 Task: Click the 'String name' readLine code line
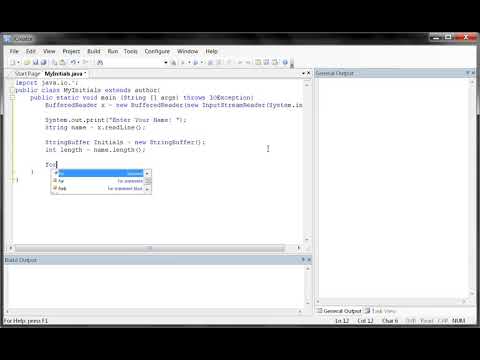click(x=95, y=127)
